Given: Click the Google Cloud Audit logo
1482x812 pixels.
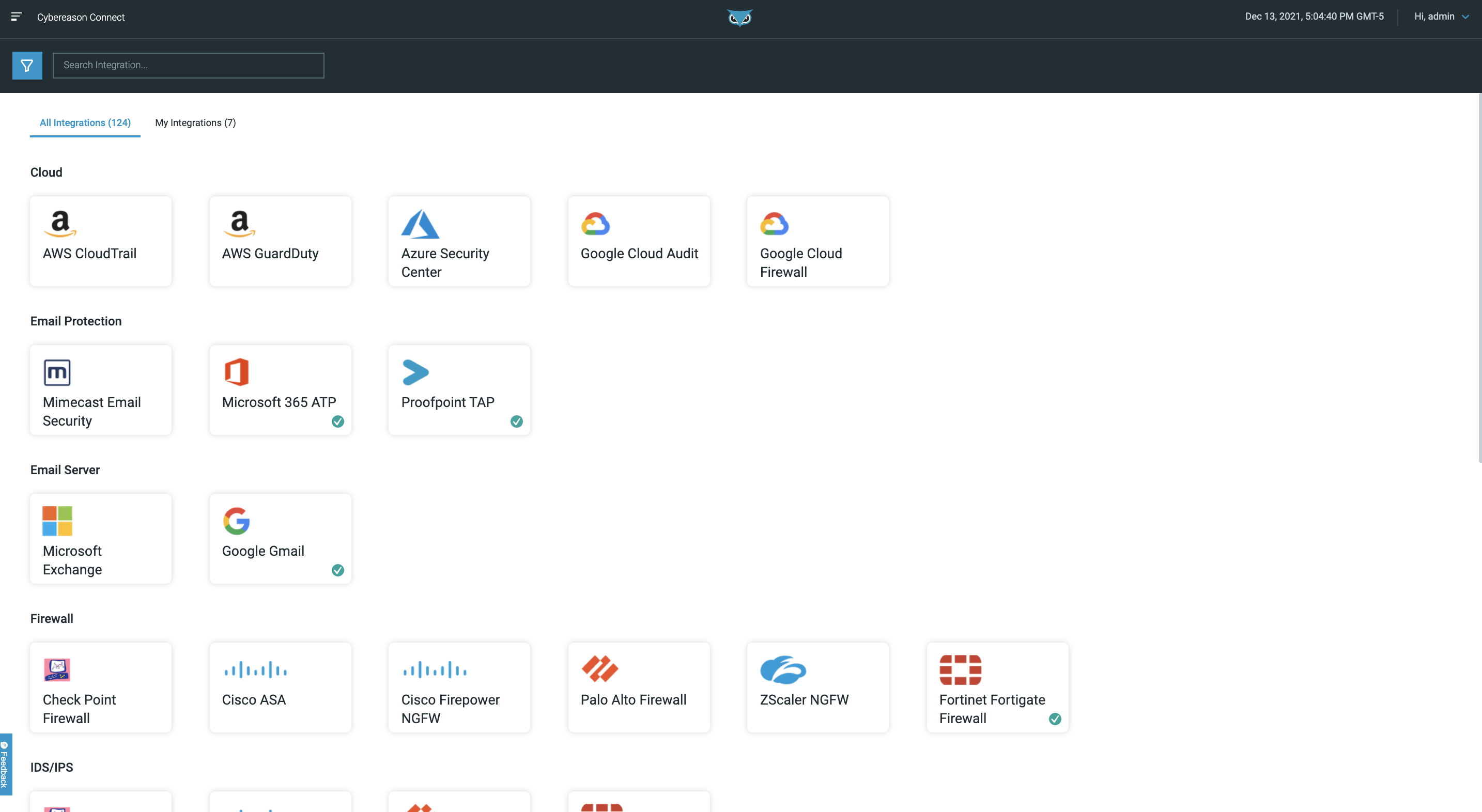Looking at the screenshot, I should [x=595, y=224].
